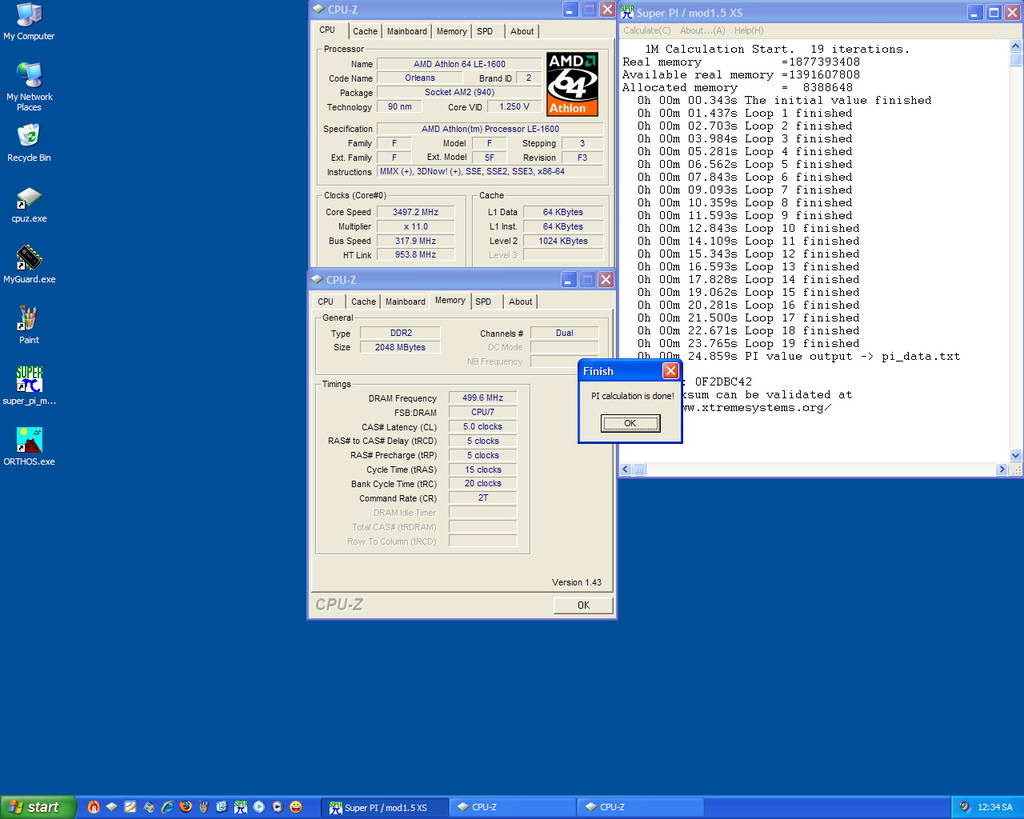This screenshot has width=1024, height=819.
Task: Launch the Paint brushes icon in Quick Launch
Action: tap(203, 807)
